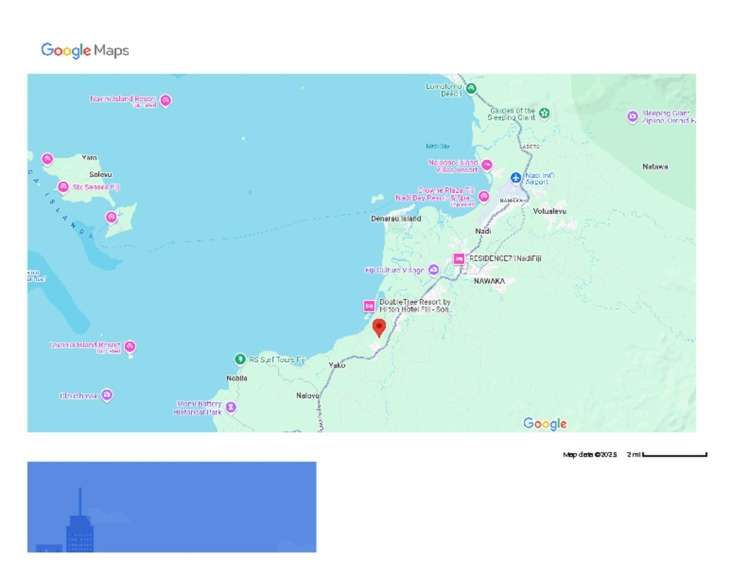Click the Denarau Island label

(x=396, y=218)
